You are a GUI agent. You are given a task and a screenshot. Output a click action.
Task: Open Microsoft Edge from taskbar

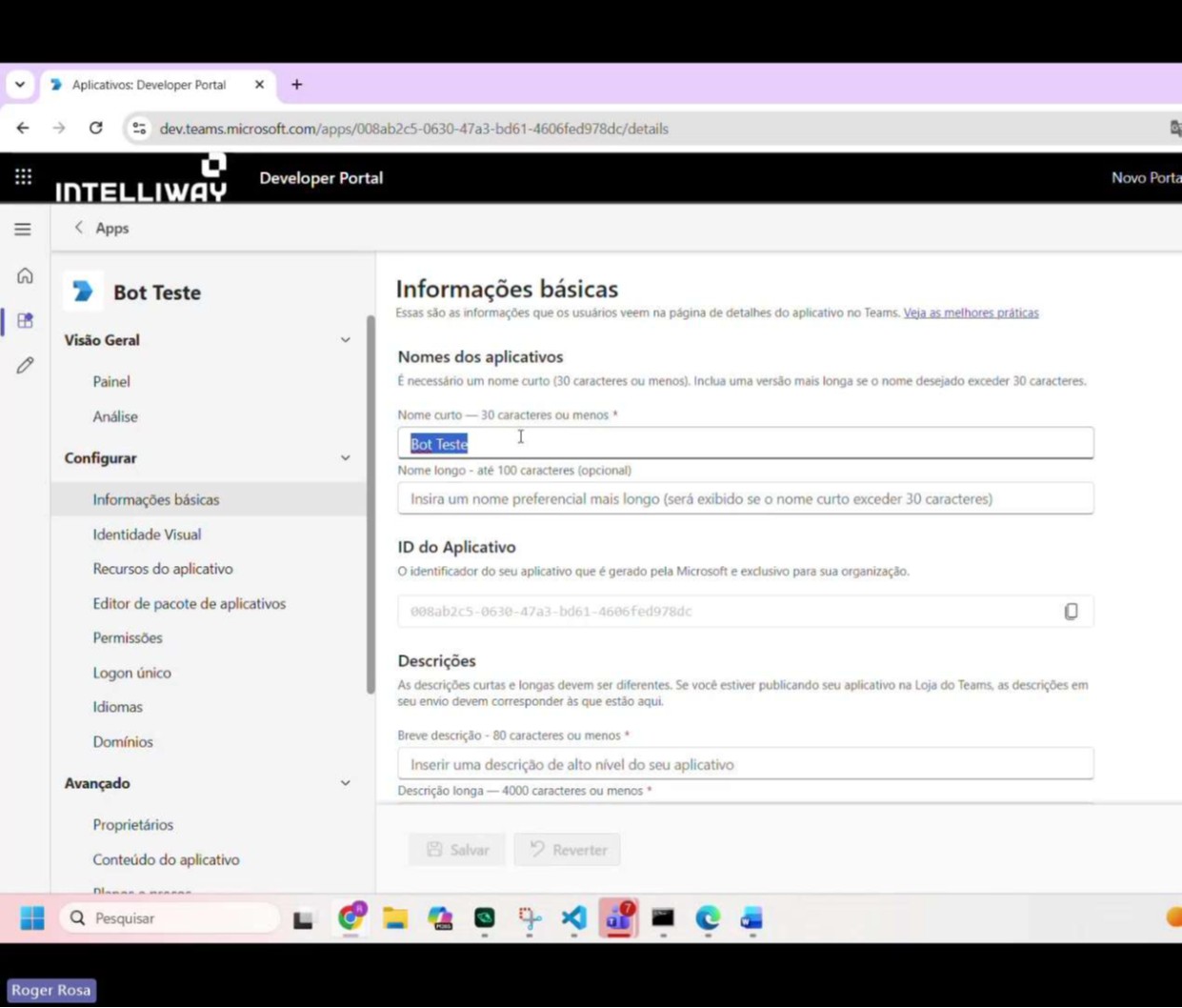(x=708, y=917)
